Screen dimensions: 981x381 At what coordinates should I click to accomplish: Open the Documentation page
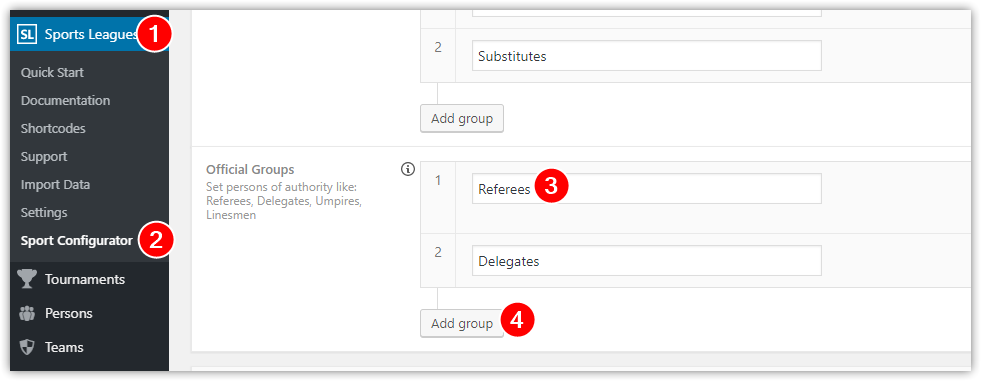pos(65,100)
